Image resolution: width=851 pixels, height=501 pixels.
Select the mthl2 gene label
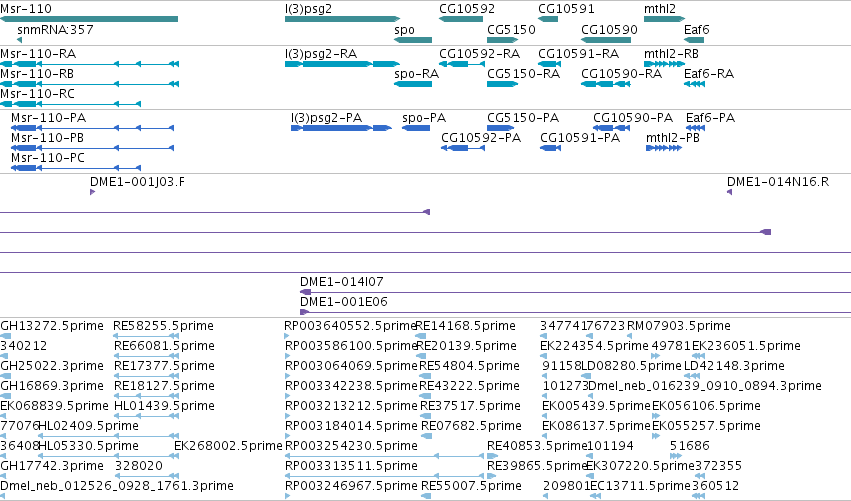point(659,9)
